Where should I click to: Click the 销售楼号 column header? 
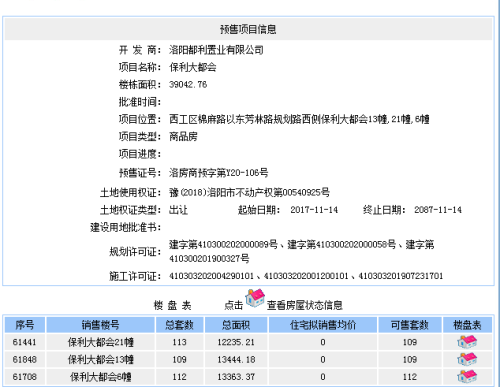point(100,325)
